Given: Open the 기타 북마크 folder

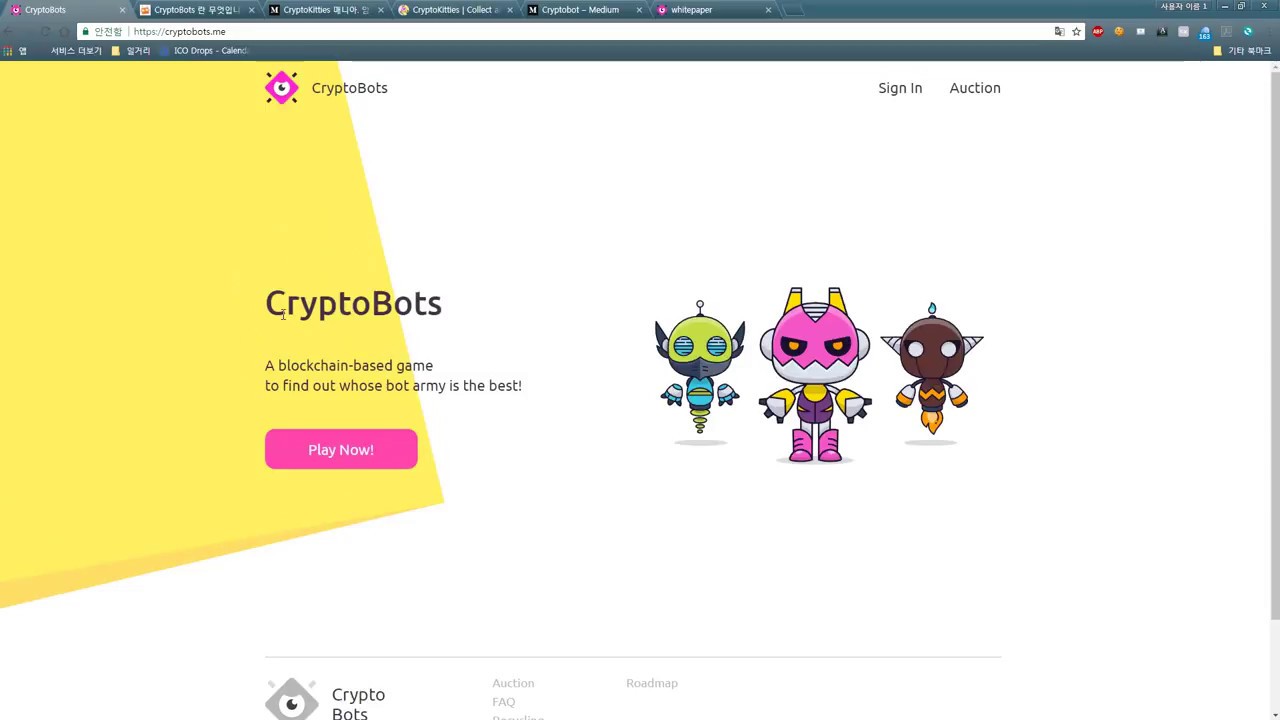Looking at the screenshot, I should click(x=1242, y=51).
